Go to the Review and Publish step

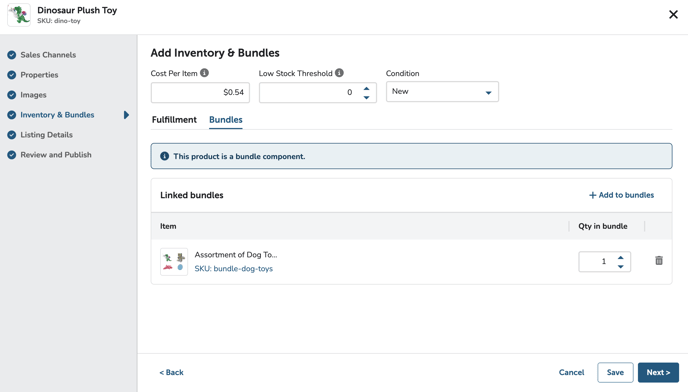[56, 155]
